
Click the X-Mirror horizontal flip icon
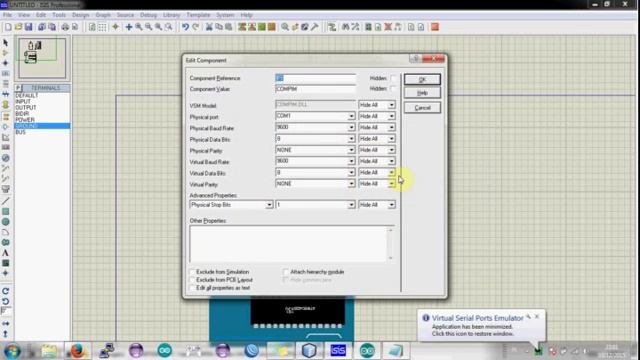pyautogui.click(x=6, y=323)
